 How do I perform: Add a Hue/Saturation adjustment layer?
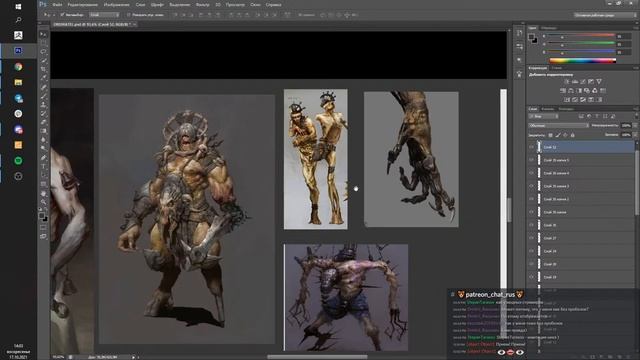(563, 91)
